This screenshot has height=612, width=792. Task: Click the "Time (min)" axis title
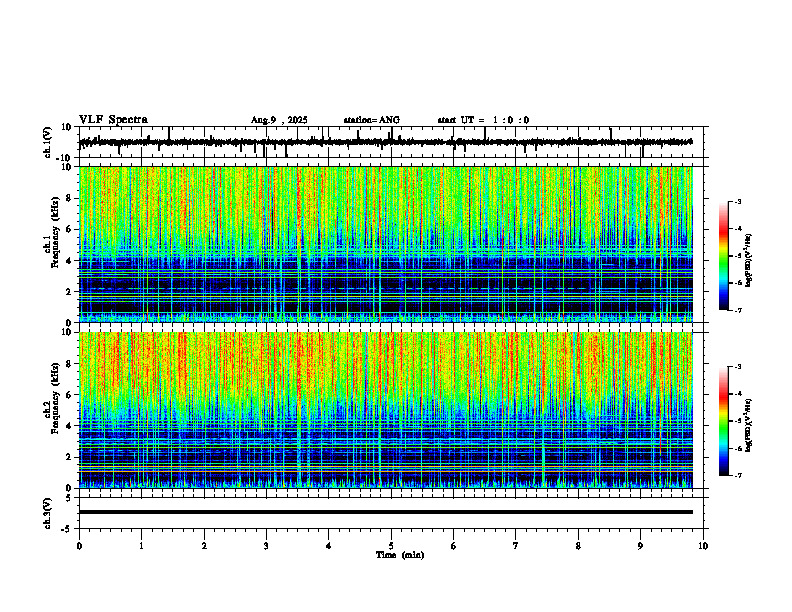click(400, 555)
